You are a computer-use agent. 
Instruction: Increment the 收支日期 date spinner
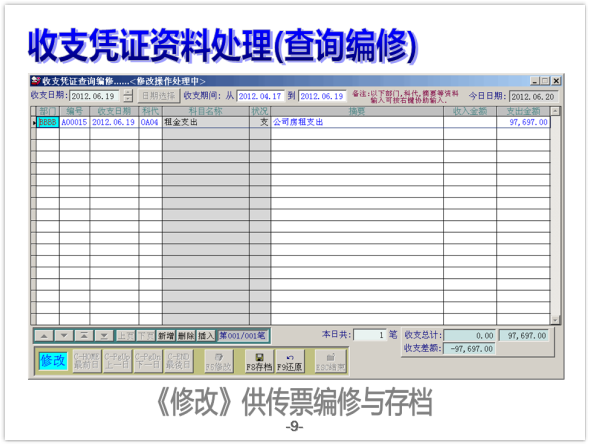tap(128, 93)
